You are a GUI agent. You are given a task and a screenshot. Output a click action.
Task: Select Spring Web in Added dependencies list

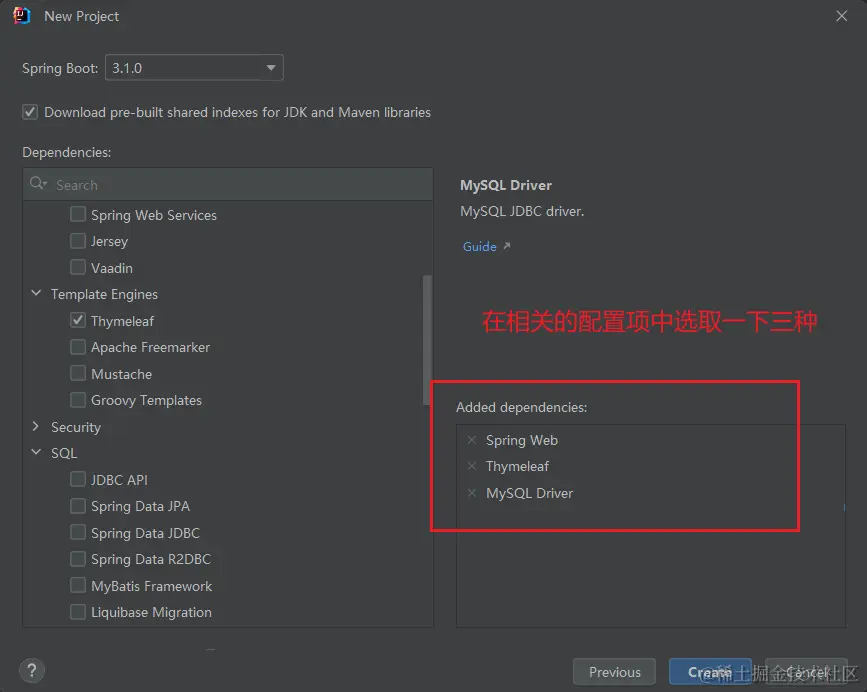522,441
